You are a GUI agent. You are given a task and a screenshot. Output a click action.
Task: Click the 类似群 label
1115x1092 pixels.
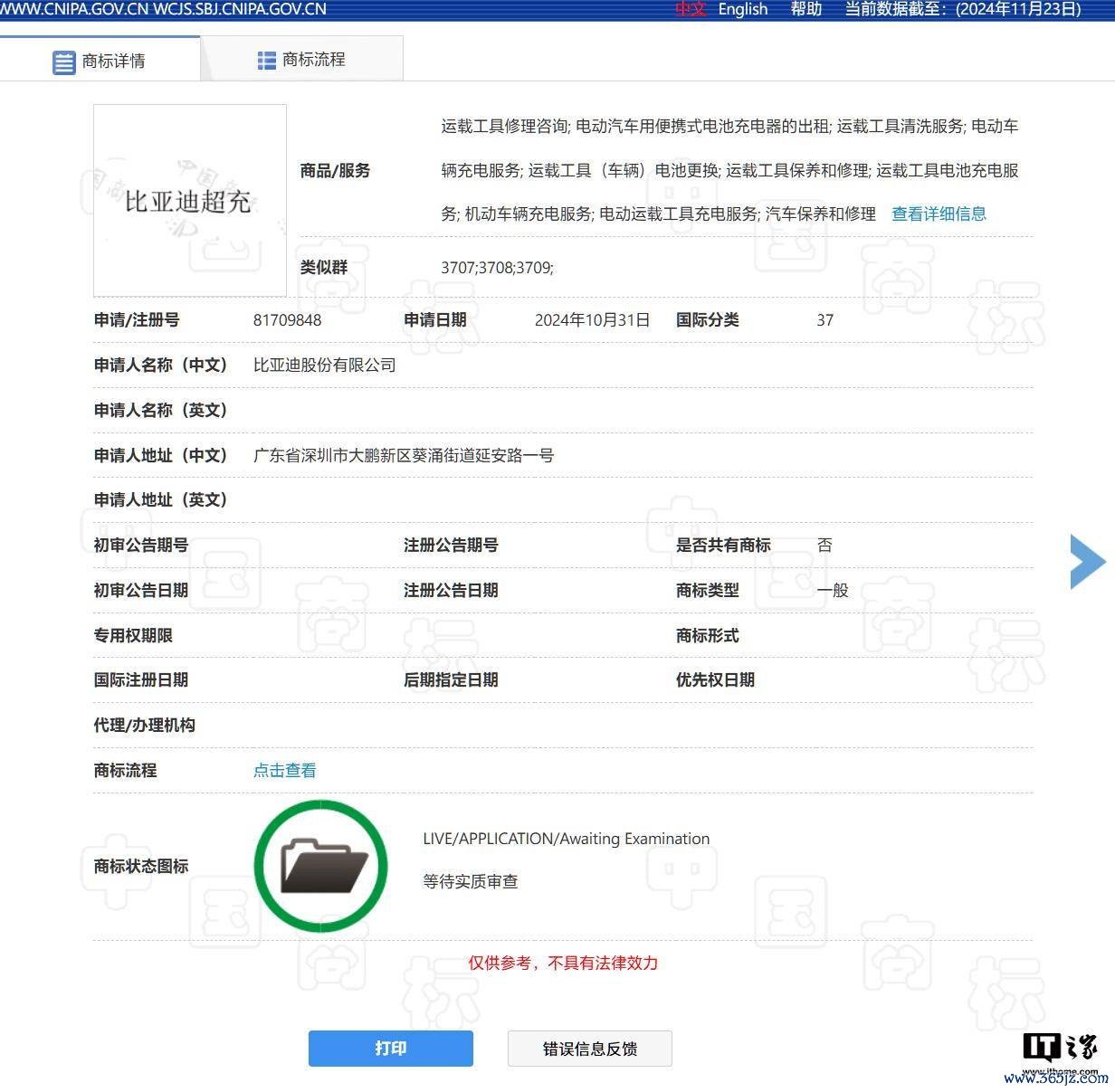click(x=323, y=268)
